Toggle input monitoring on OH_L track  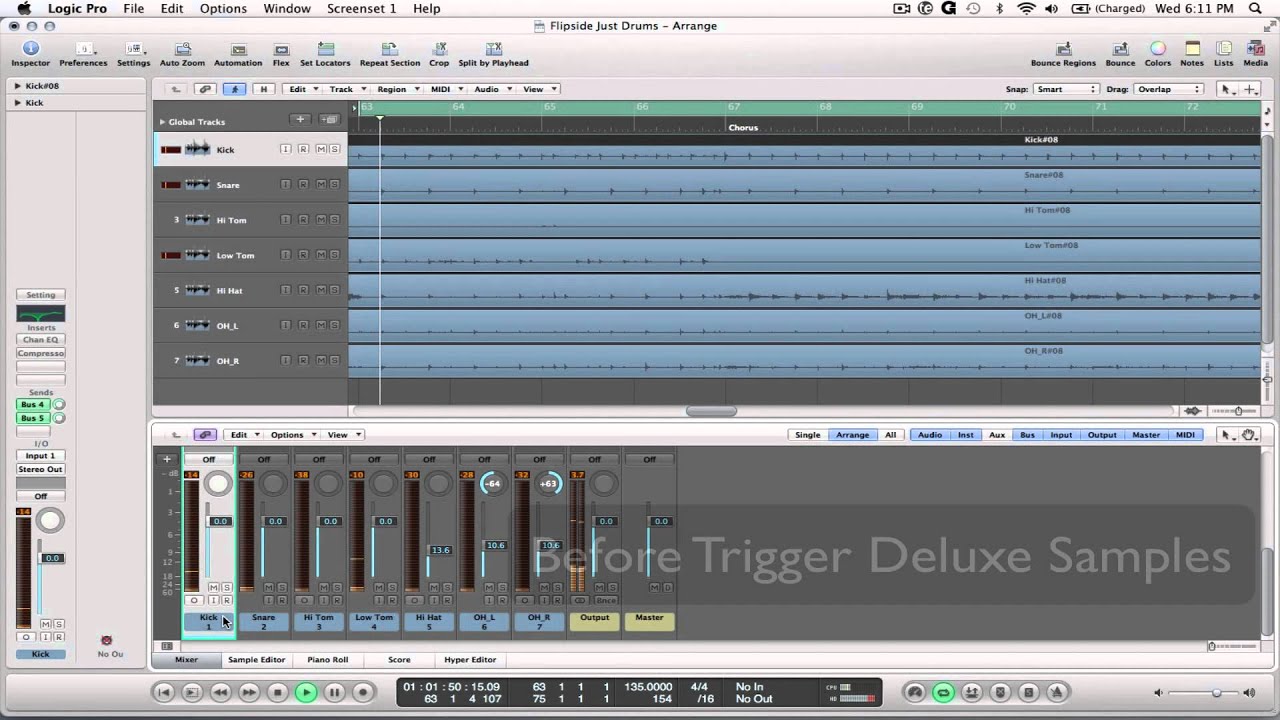tap(285, 326)
